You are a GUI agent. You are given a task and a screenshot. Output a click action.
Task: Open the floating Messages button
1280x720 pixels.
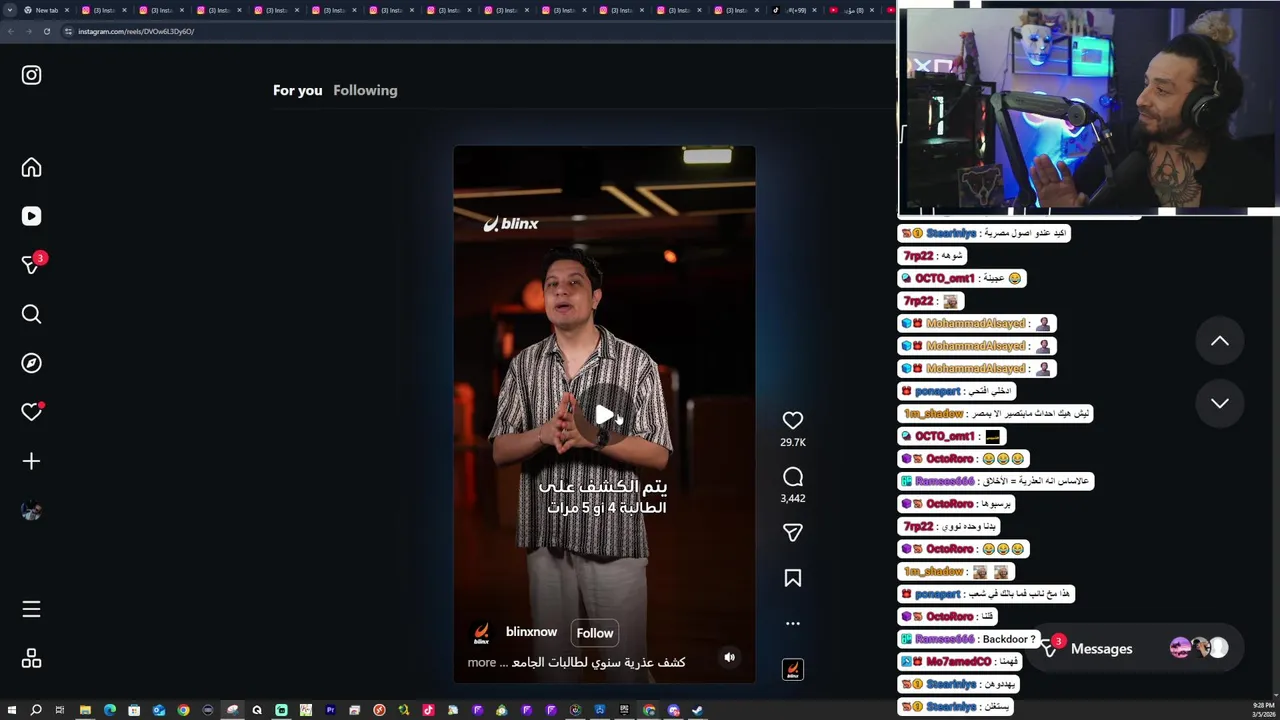click(x=1136, y=649)
